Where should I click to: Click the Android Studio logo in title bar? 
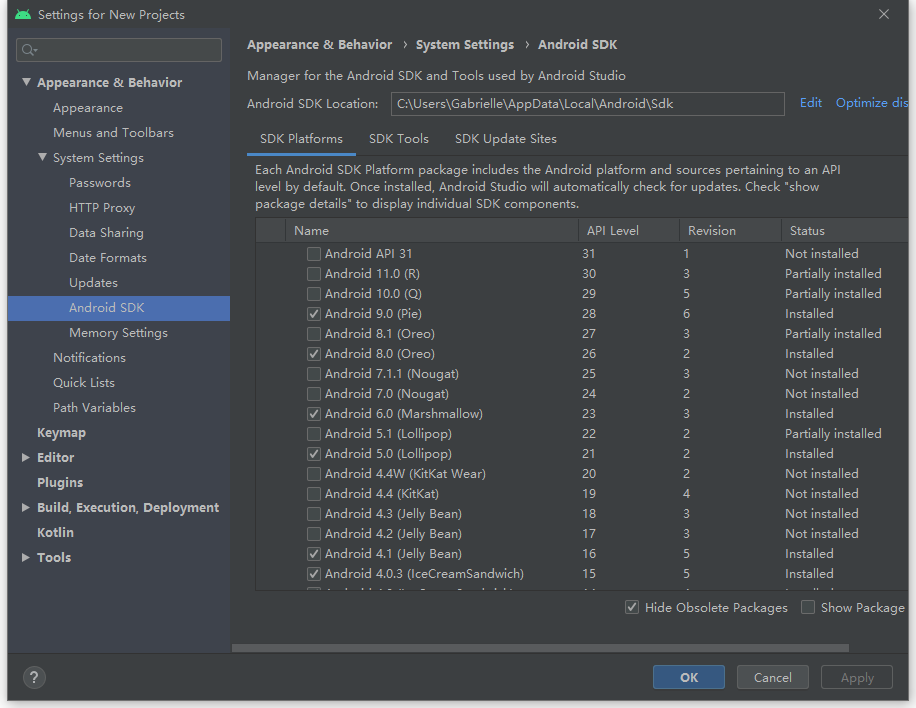coord(23,15)
